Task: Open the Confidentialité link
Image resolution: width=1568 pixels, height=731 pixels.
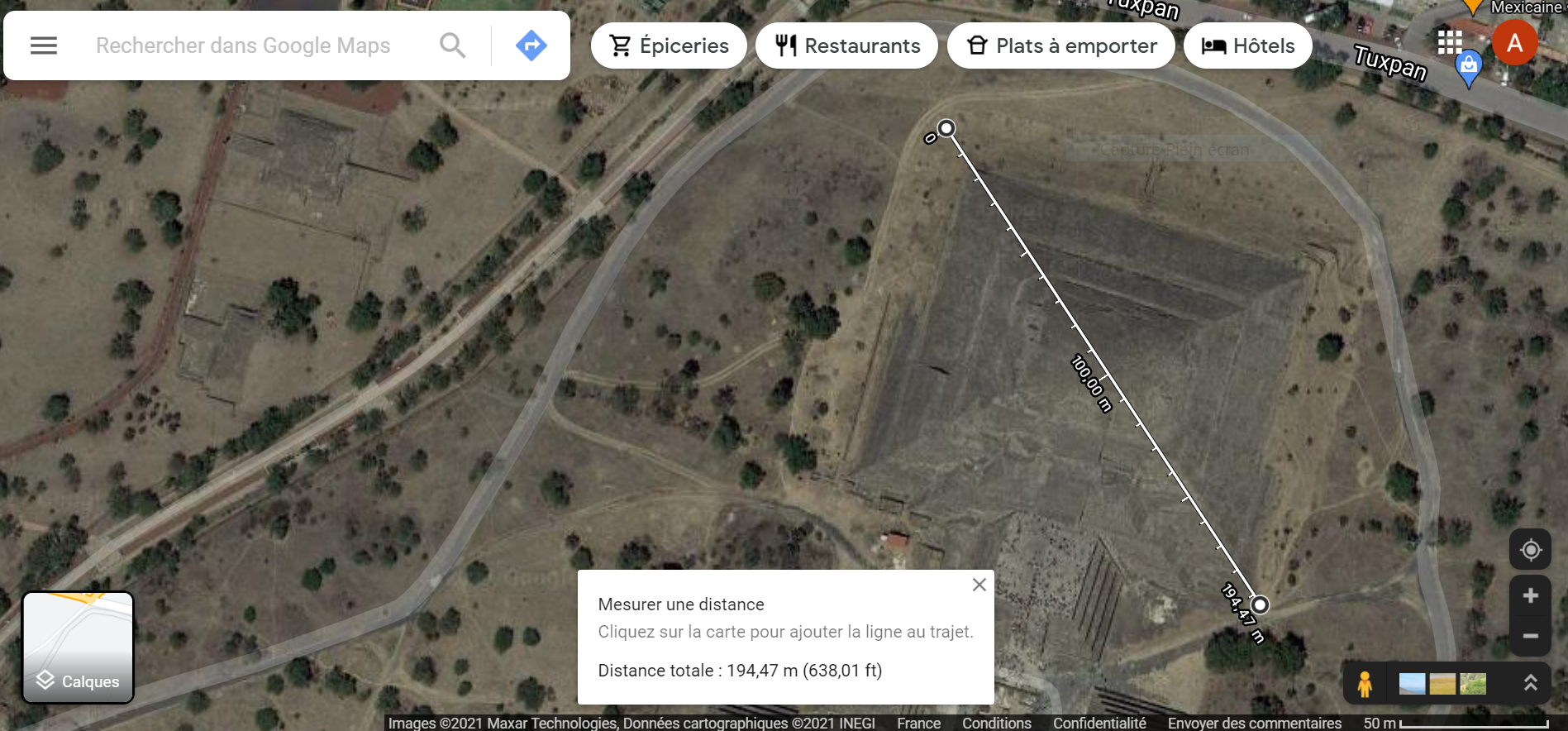Action: (x=1099, y=723)
